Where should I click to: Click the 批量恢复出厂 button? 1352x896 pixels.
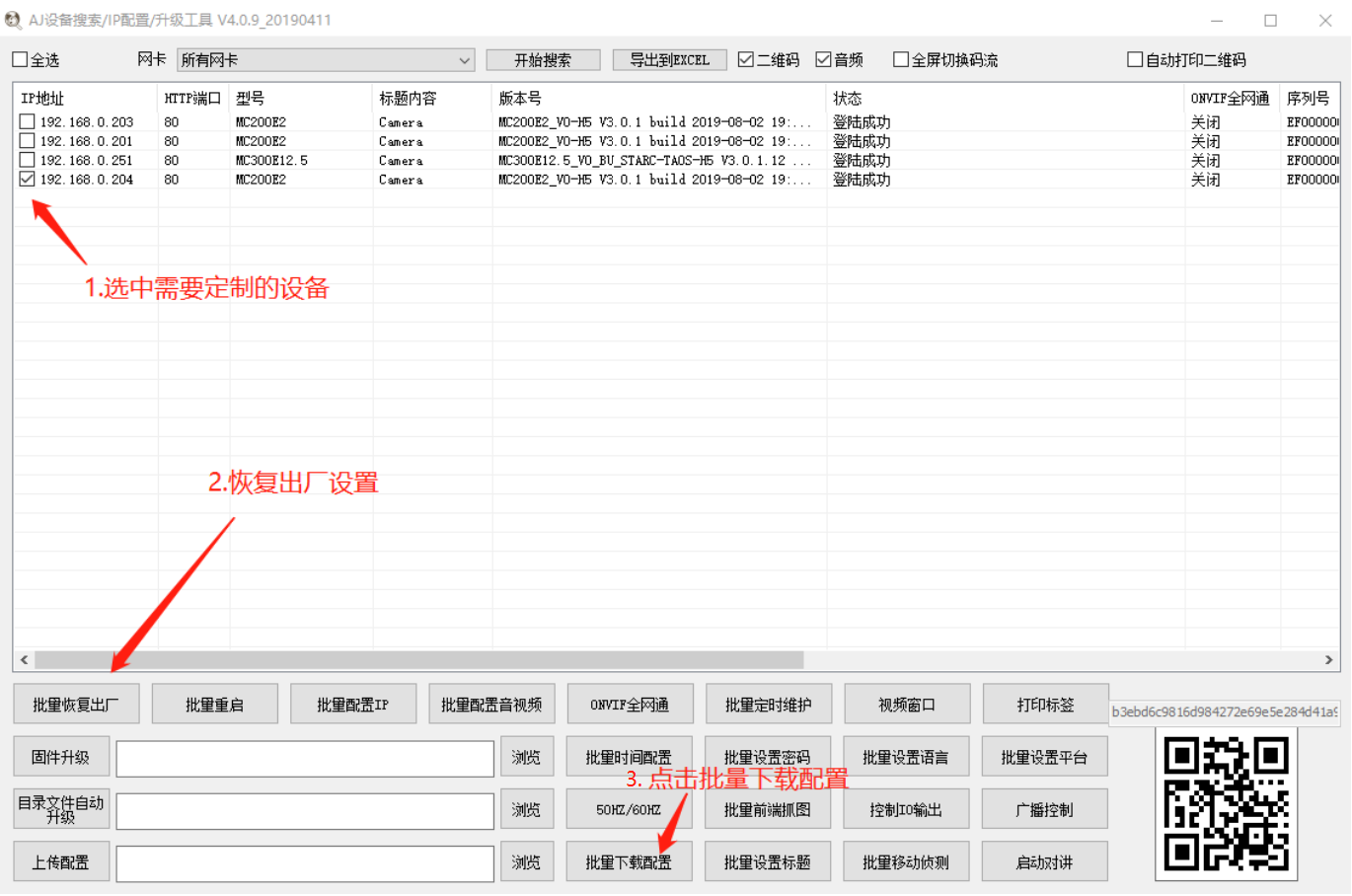[76, 705]
